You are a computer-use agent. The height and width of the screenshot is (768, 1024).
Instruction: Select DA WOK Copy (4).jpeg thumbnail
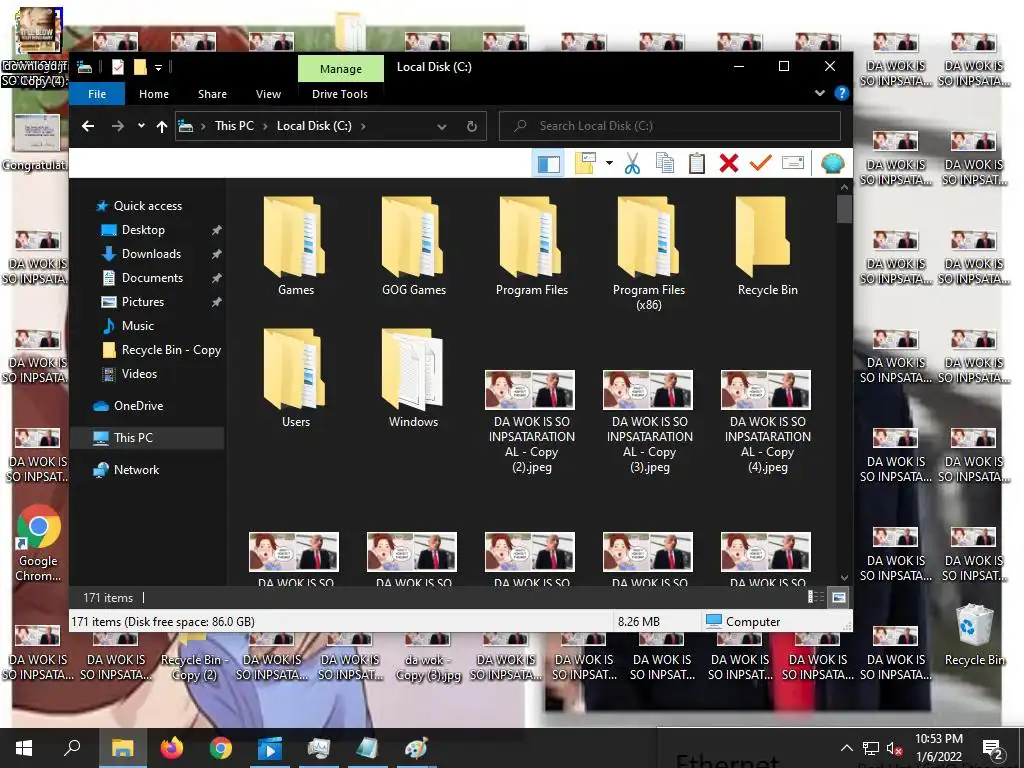click(766, 389)
